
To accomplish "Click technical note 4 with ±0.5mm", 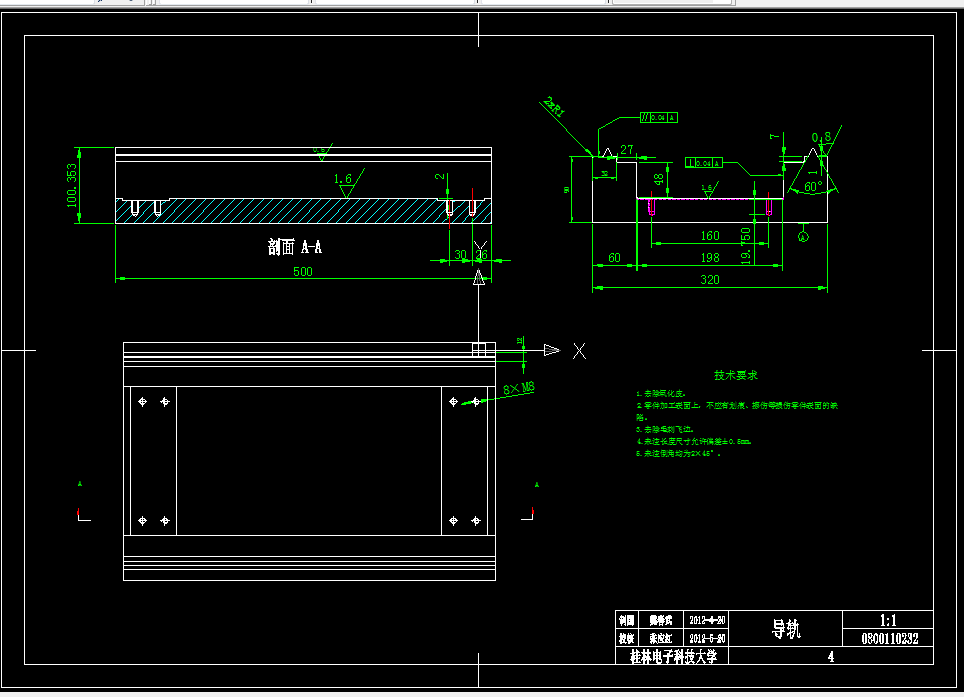I will point(693,441).
